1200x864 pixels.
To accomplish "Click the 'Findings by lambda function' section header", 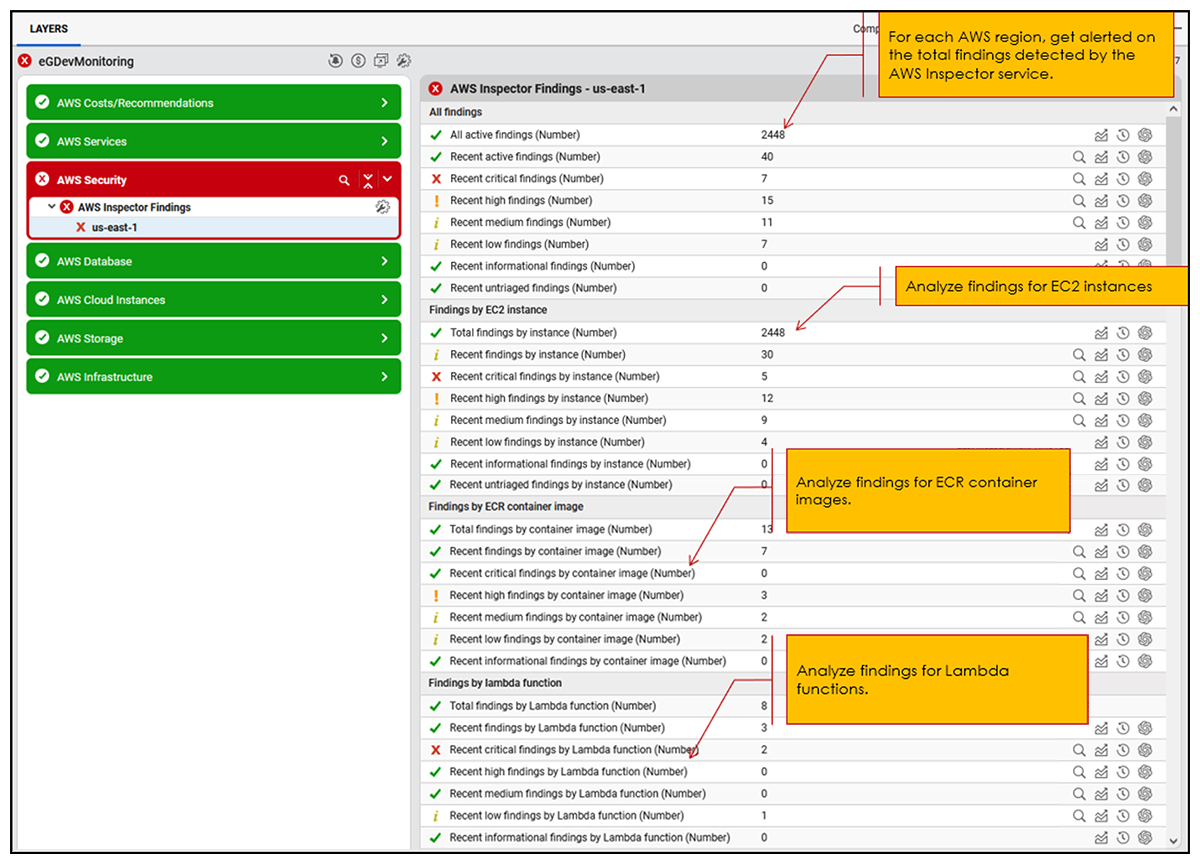I will tap(495, 684).
